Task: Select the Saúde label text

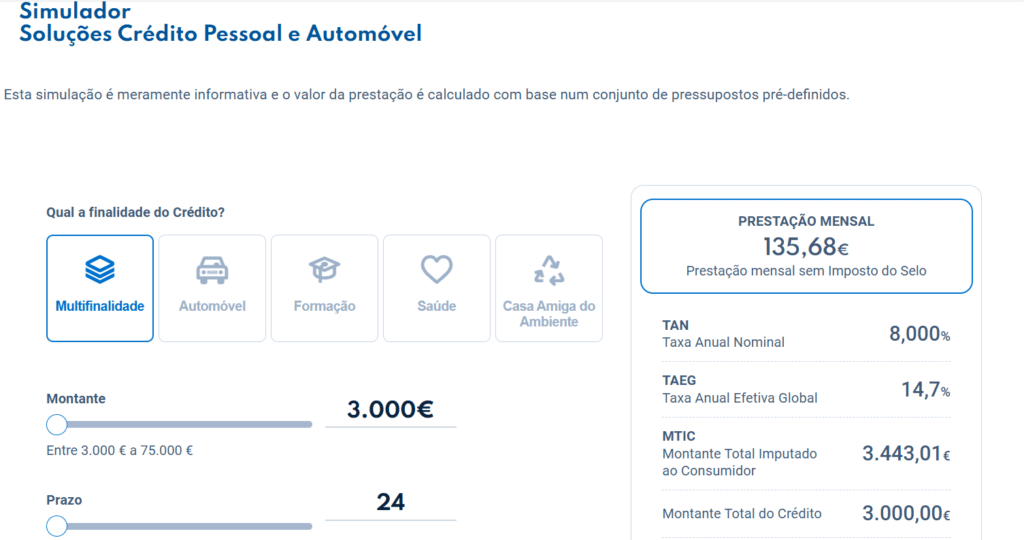Action: coord(436,306)
